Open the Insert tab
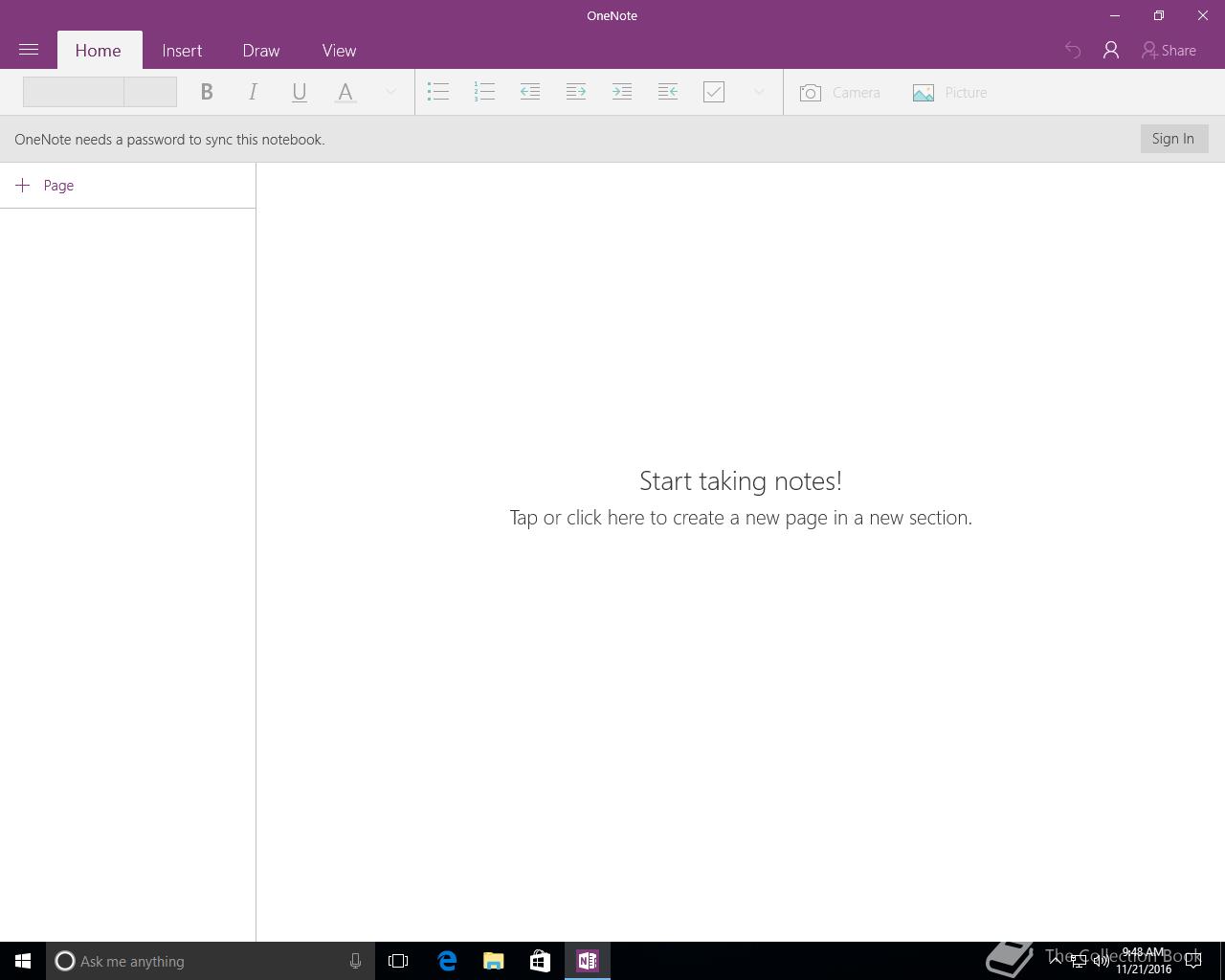1225x980 pixels. [x=182, y=51]
